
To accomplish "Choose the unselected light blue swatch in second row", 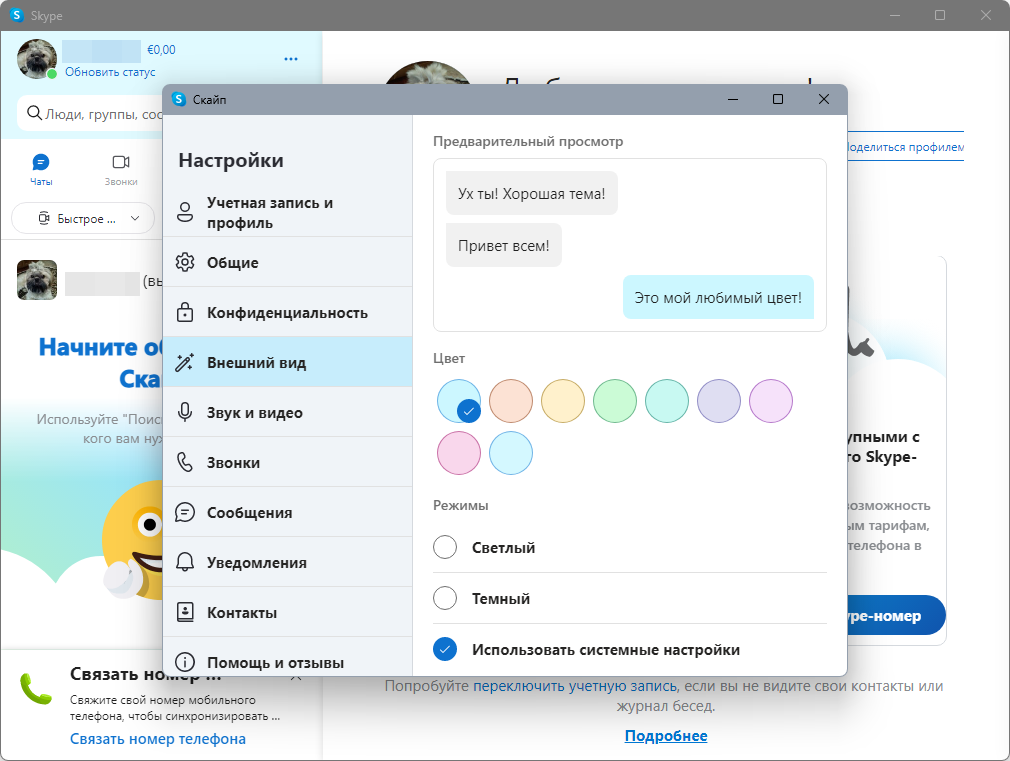I will point(511,453).
